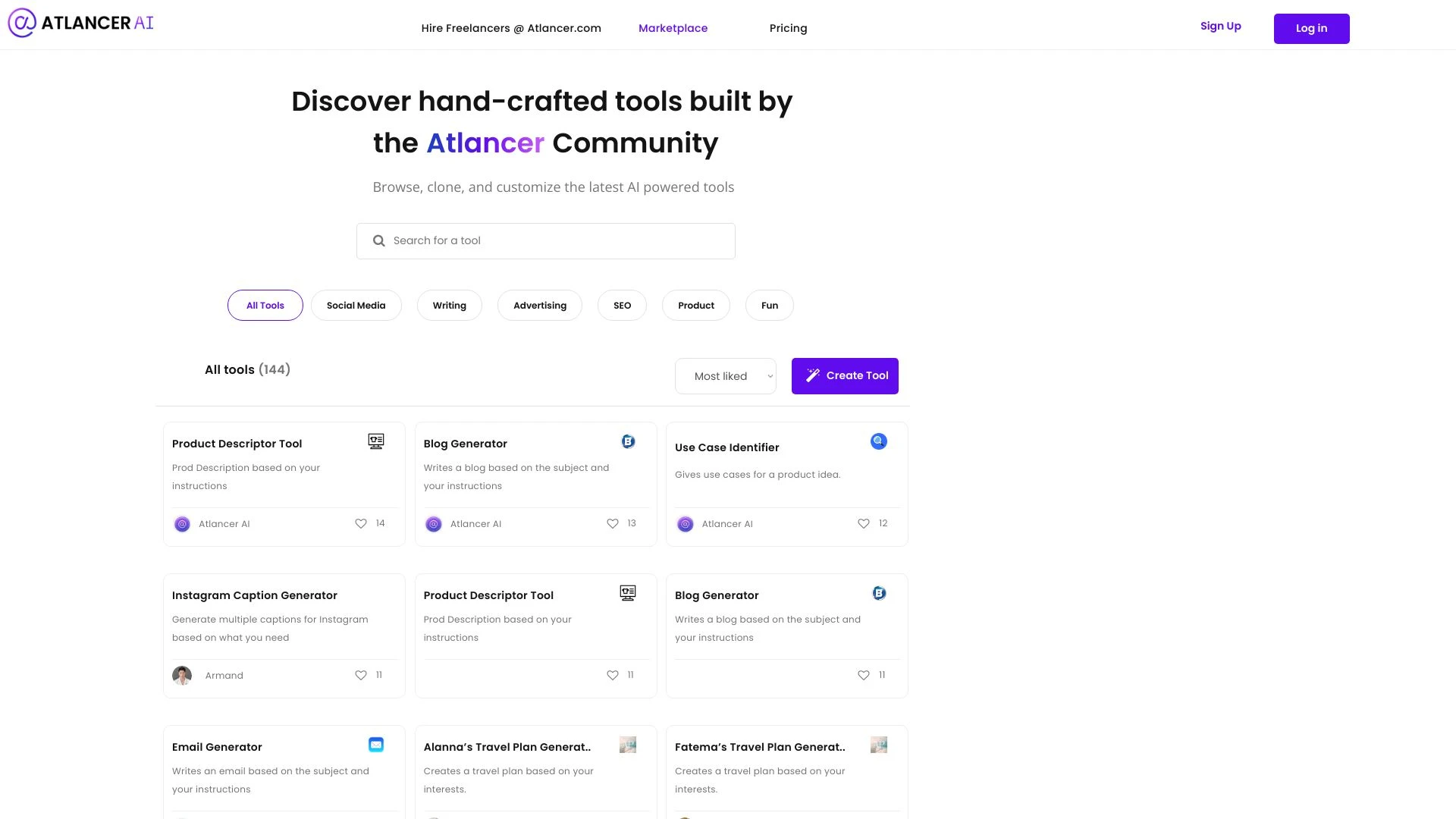Click the Advertising category filter

coord(540,305)
